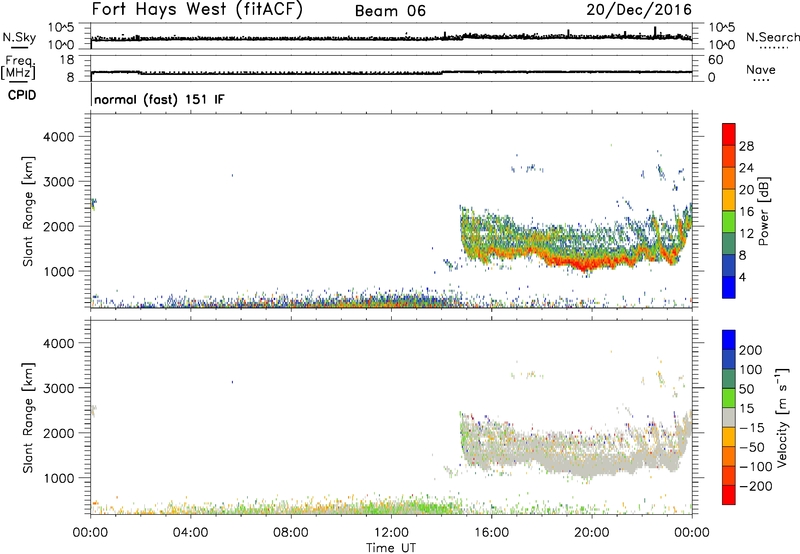Screen dimensions: 800x554
Task: Click the 'Time UT' axis title
Action: [x=391, y=548]
